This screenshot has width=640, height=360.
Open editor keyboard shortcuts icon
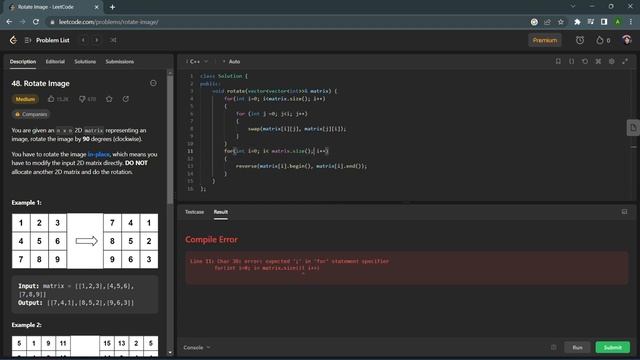tap(598, 61)
